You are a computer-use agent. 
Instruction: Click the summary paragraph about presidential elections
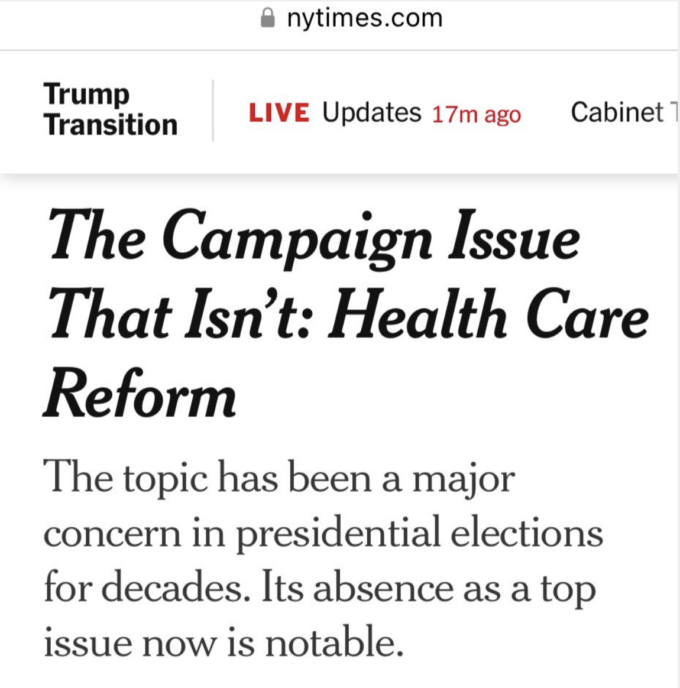coord(323,558)
